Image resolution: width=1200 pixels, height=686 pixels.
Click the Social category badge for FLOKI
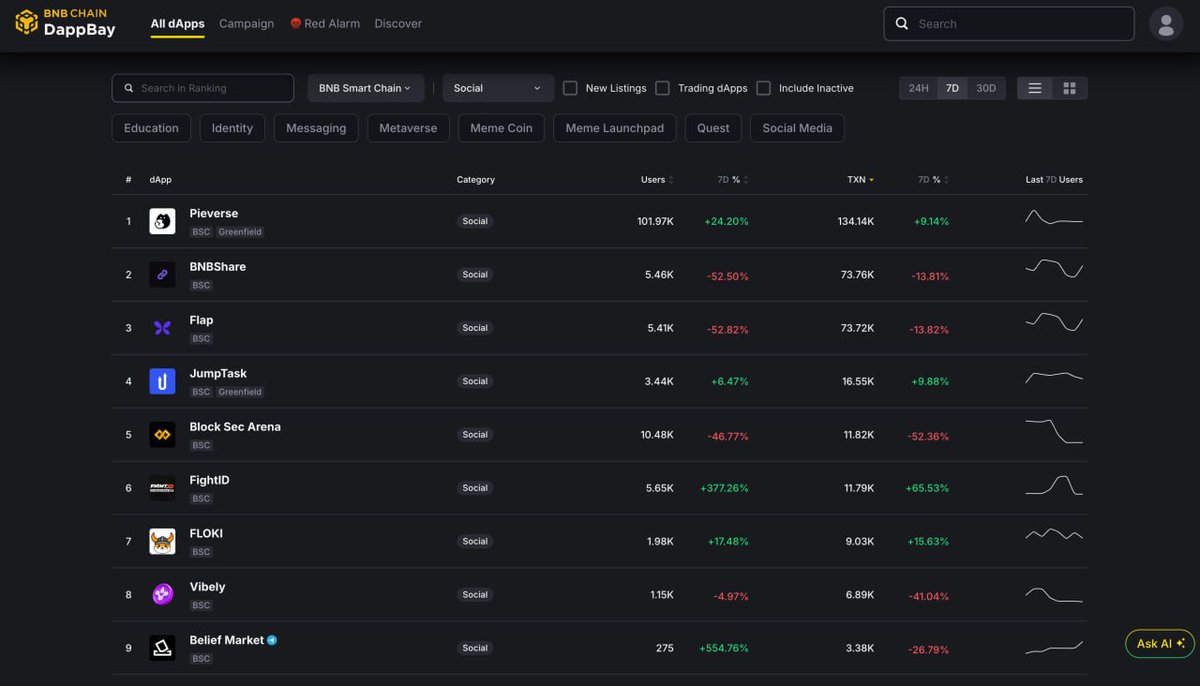click(475, 541)
